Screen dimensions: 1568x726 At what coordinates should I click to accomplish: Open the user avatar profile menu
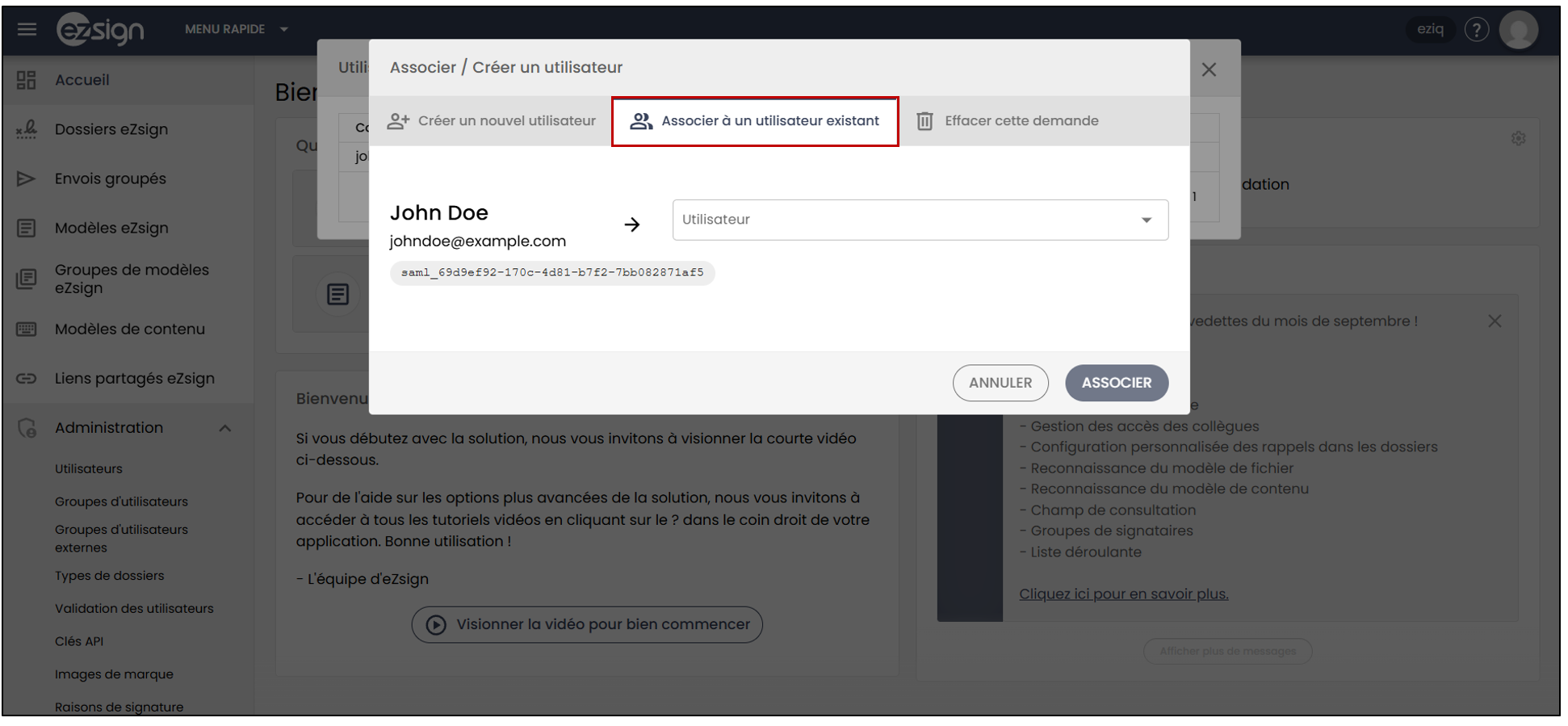[1518, 30]
